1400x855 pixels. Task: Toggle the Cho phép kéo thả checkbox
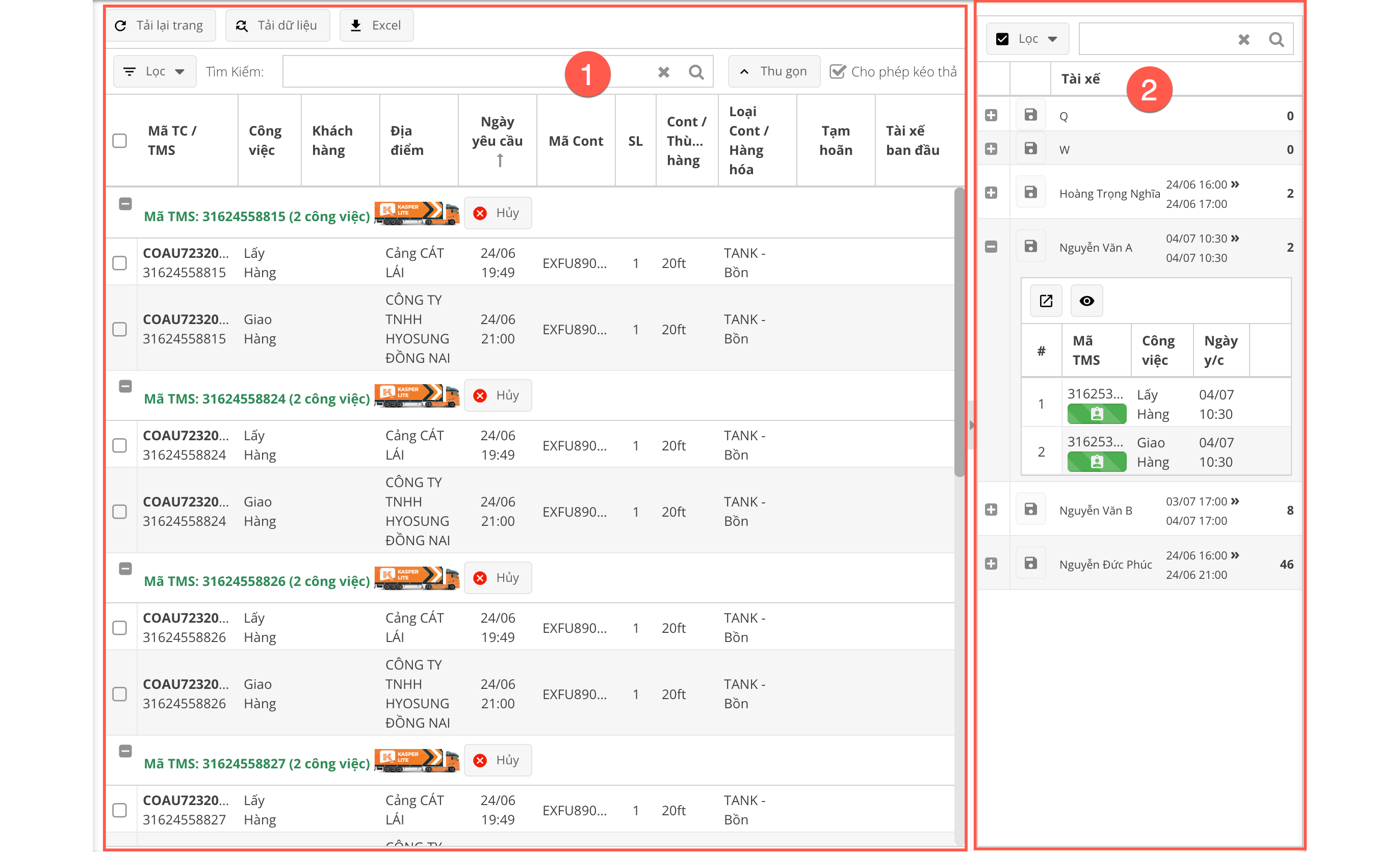click(837, 71)
